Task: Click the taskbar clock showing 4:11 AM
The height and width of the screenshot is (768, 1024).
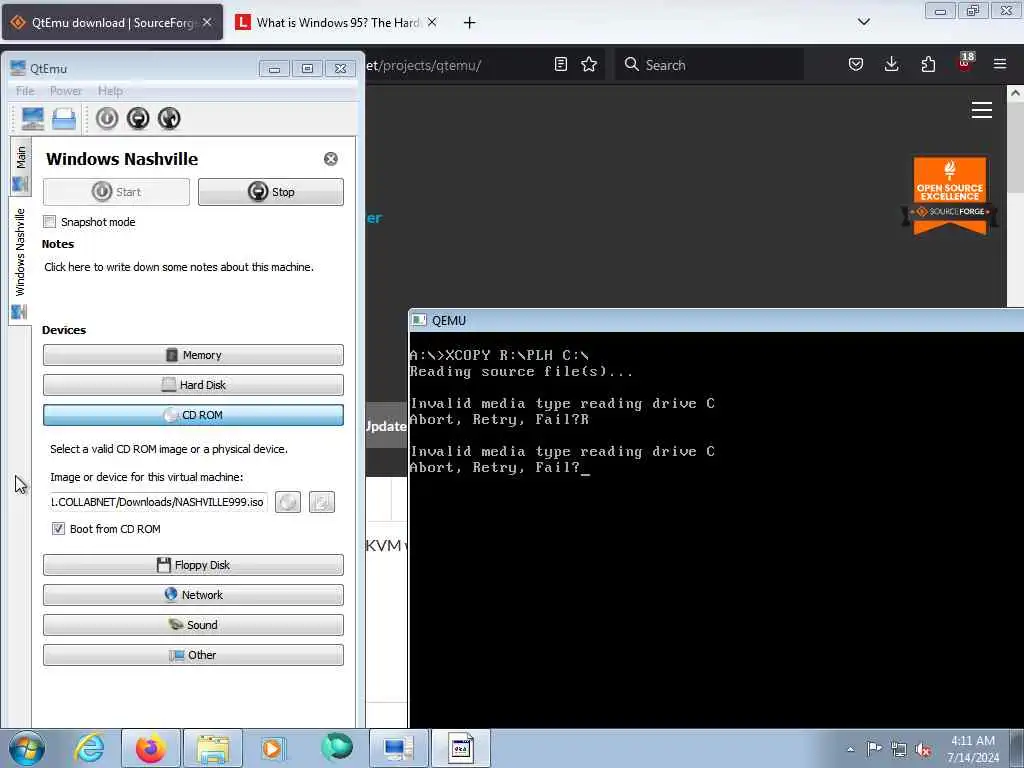Action: 973,749
